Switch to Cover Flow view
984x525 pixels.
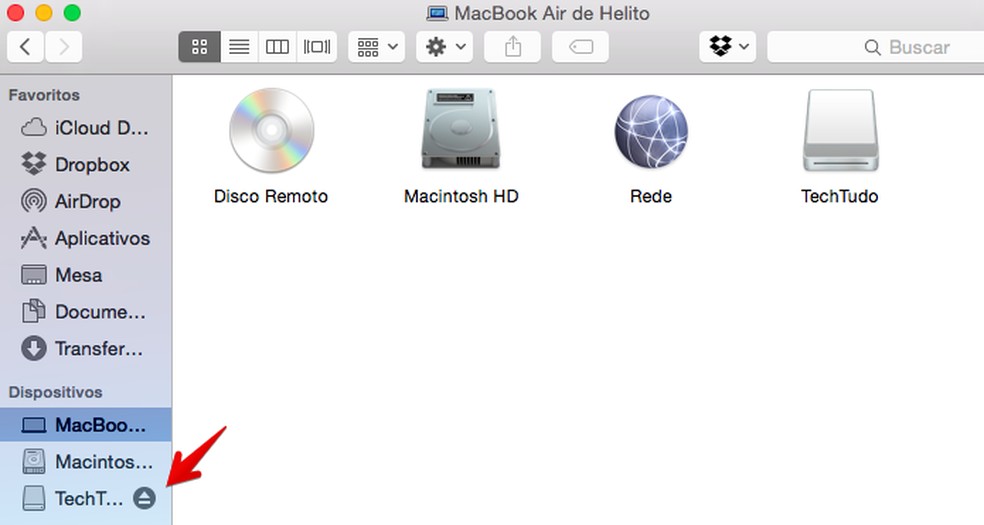[x=316, y=47]
